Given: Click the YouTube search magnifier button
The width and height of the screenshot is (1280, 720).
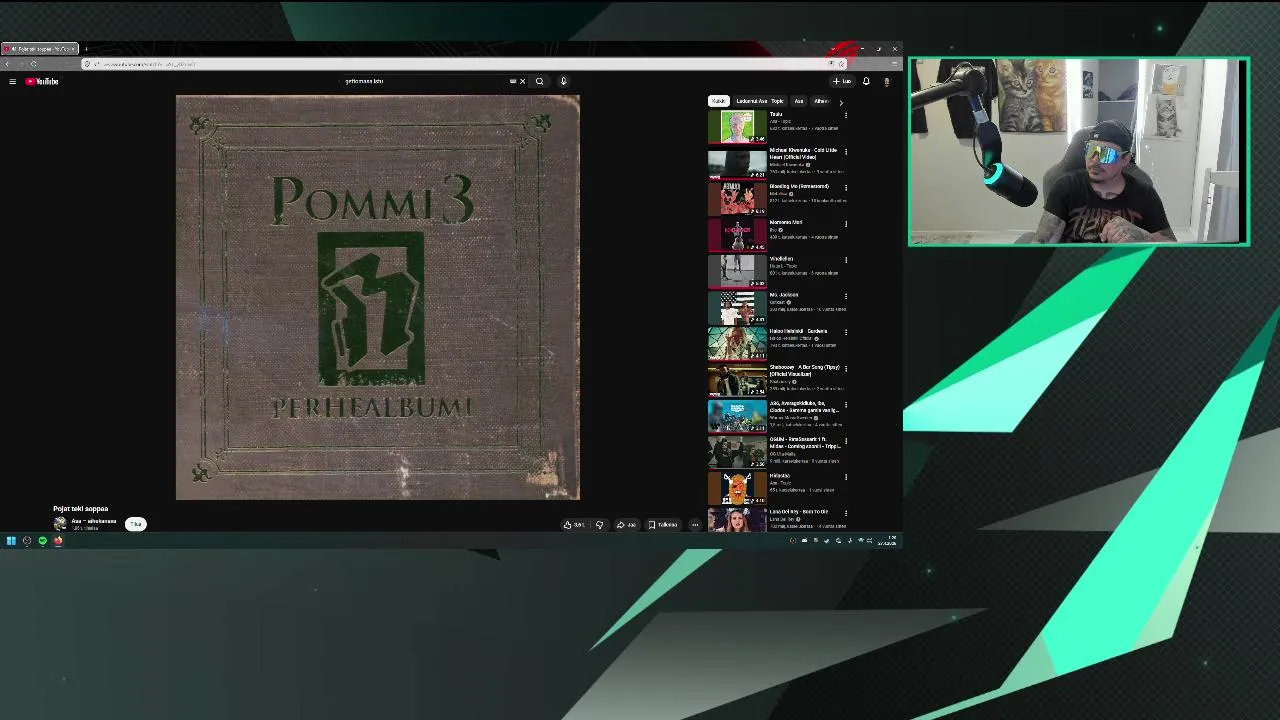Looking at the screenshot, I should coord(539,81).
